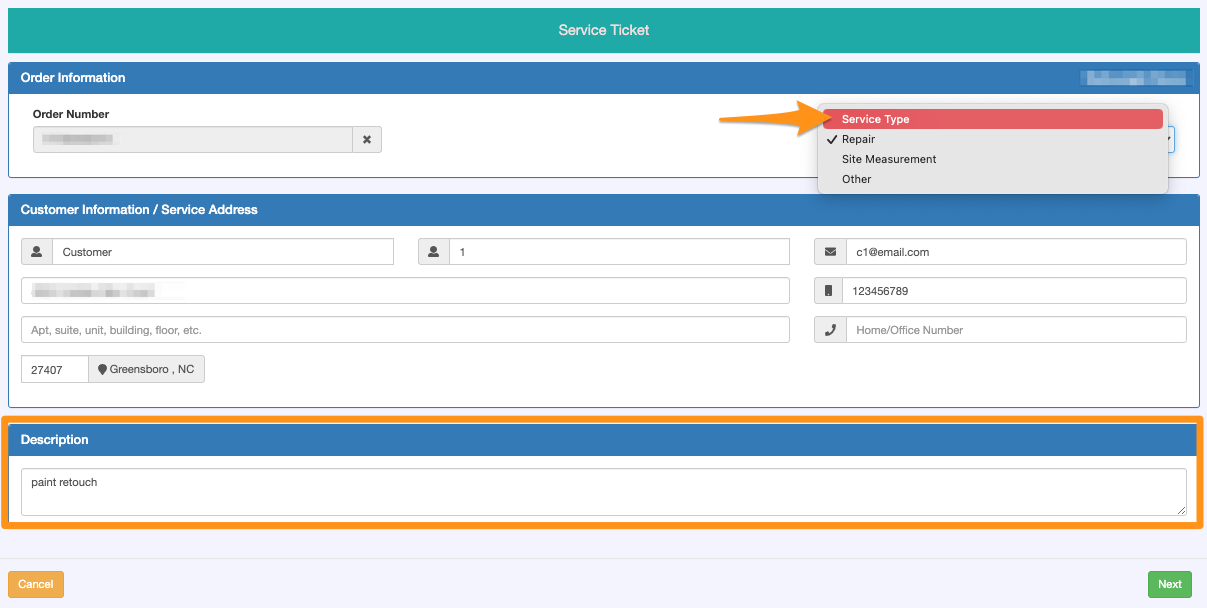This screenshot has height=608, width=1207.
Task: Cancel the service ticket
Action: tap(36, 584)
